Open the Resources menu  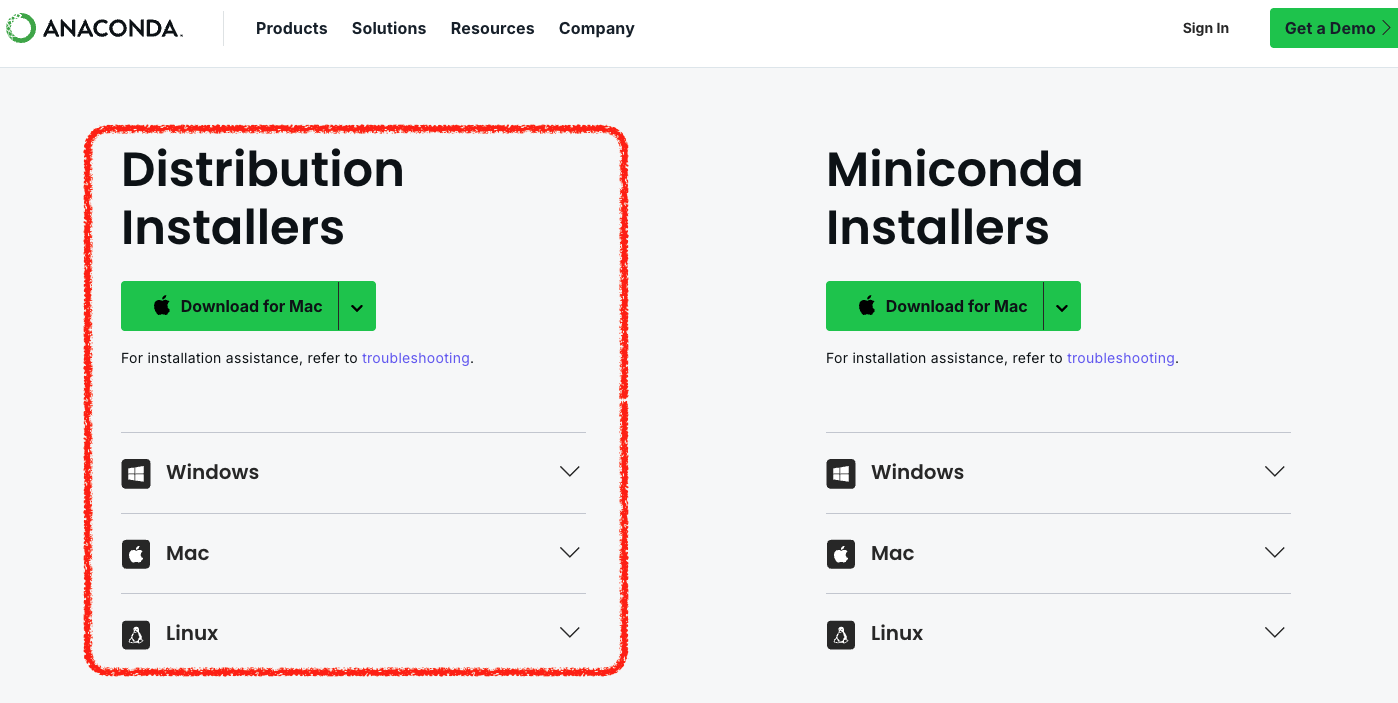(492, 28)
